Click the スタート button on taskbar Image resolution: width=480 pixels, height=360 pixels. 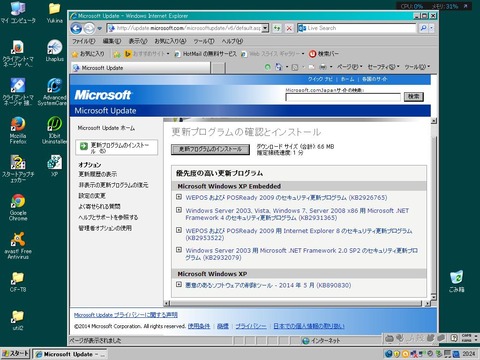15,353
